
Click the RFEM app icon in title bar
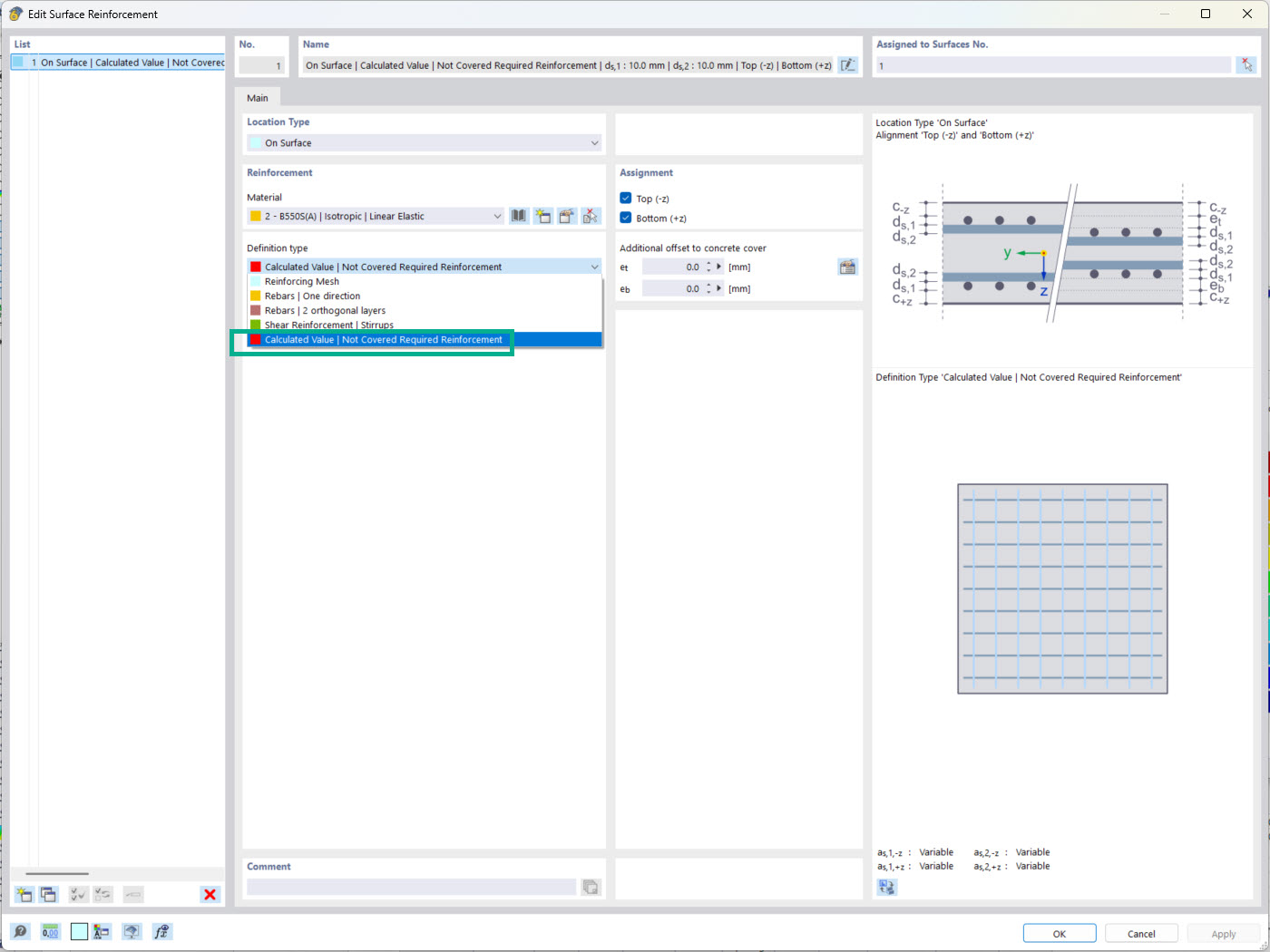[x=15, y=14]
